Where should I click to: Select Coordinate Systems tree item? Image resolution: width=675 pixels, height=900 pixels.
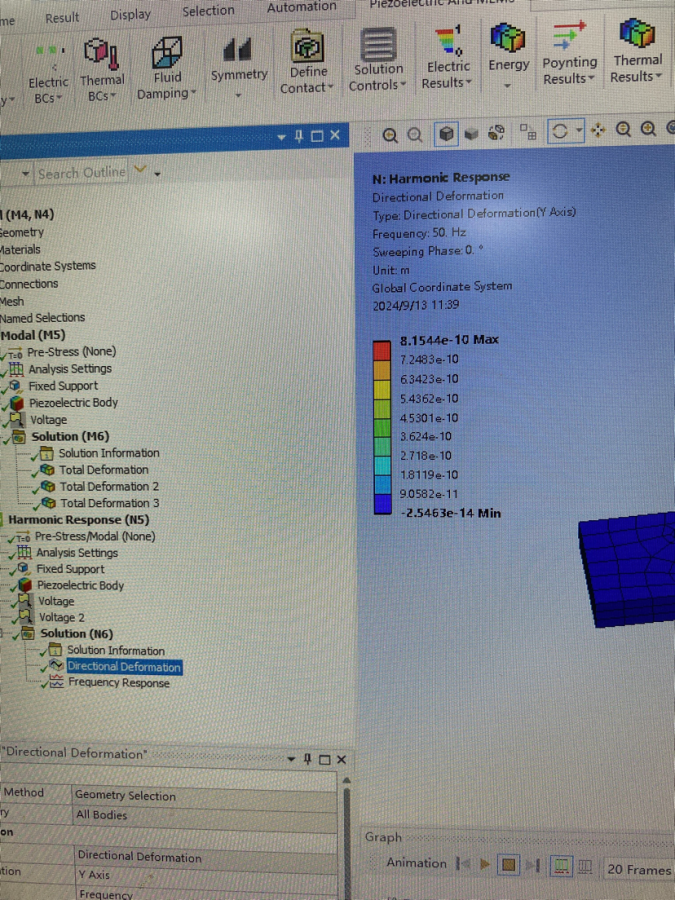(48, 266)
